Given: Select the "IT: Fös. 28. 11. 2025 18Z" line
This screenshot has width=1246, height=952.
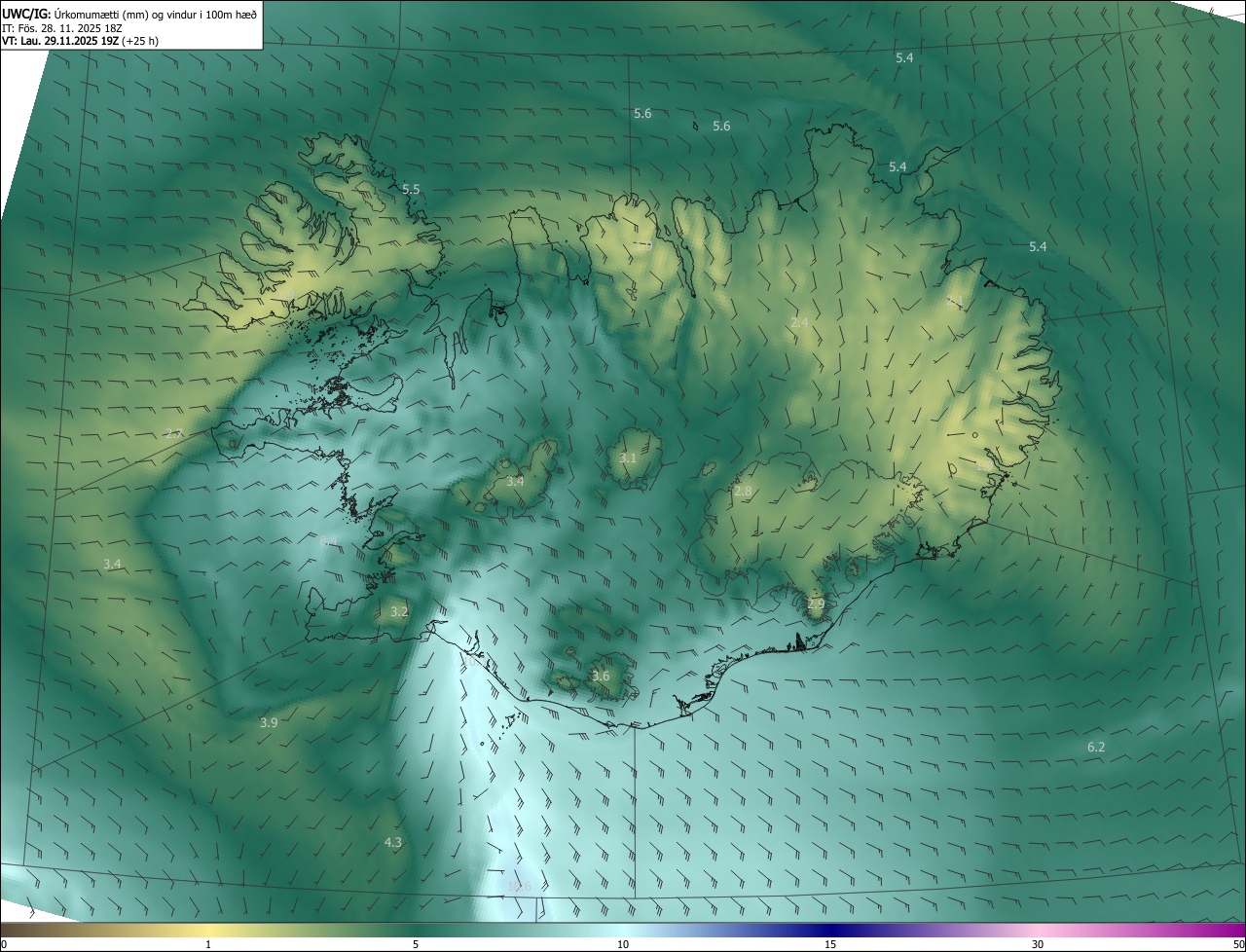Looking at the screenshot, I should click(x=61, y=27).
